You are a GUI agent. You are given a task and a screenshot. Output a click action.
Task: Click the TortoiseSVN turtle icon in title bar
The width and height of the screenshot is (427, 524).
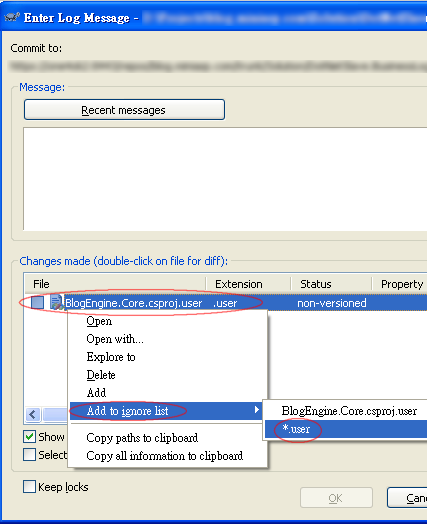point(12,17)
